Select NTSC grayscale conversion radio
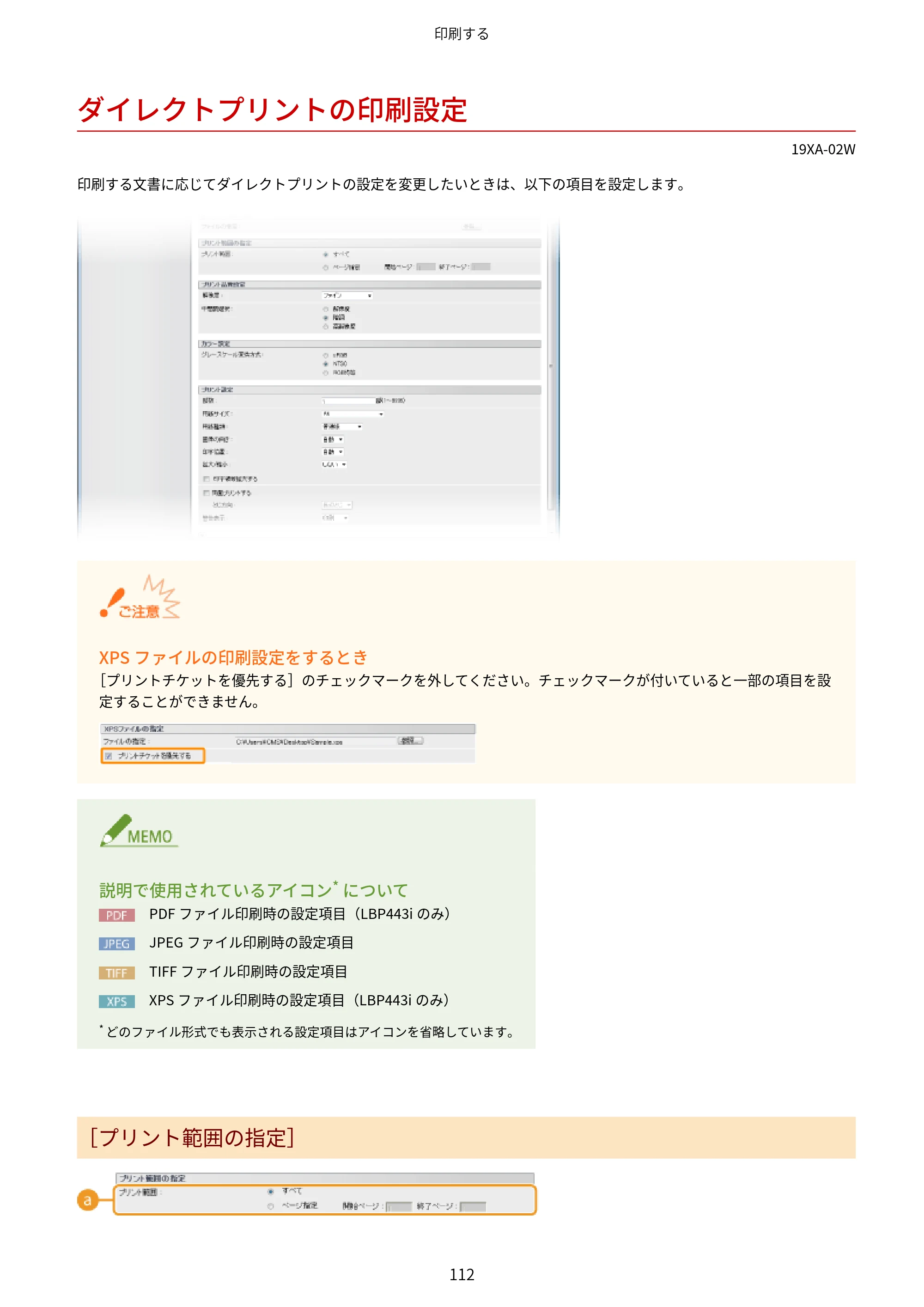This screenshot has height=1307, width=924. 326,364
